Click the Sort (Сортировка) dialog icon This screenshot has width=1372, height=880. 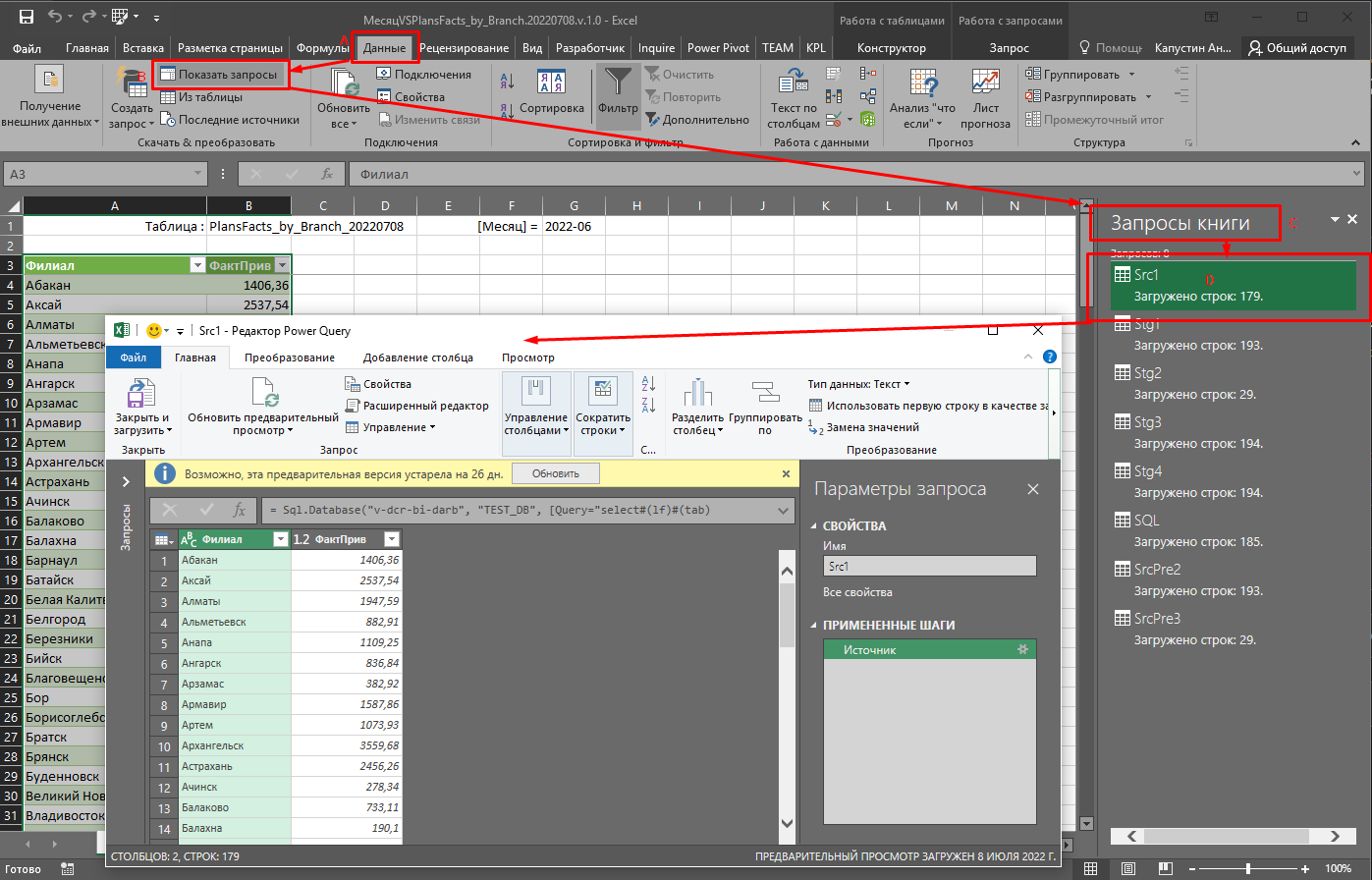[x=551, y=82]
